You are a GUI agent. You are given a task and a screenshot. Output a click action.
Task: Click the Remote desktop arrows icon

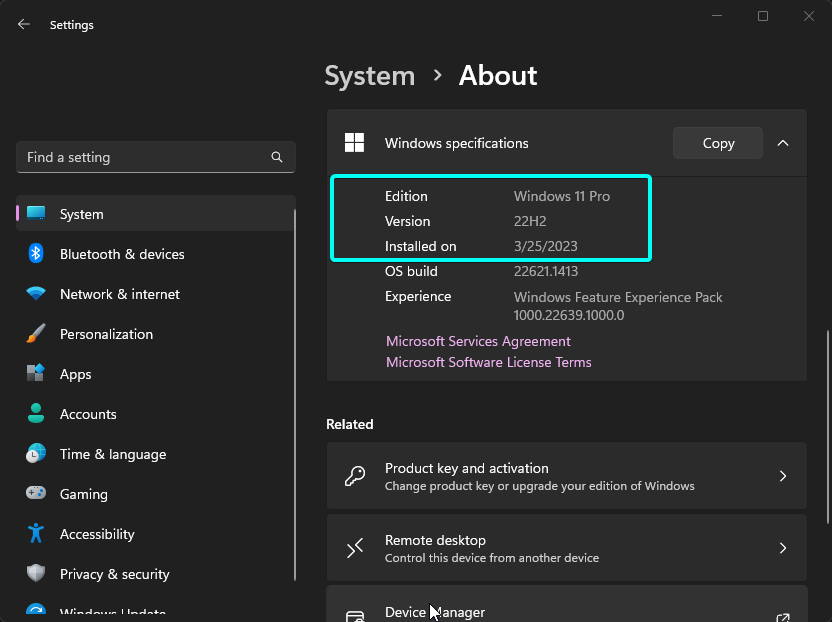pos(355,548)
